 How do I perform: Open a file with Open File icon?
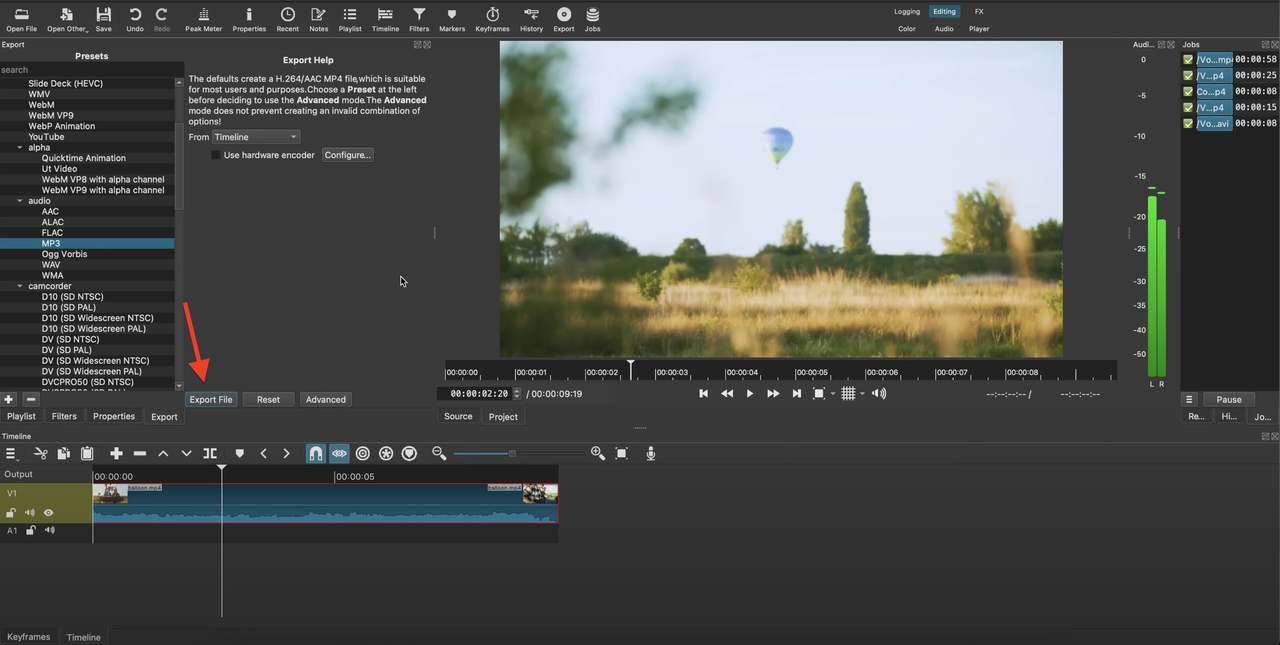(x=21, y=18)
